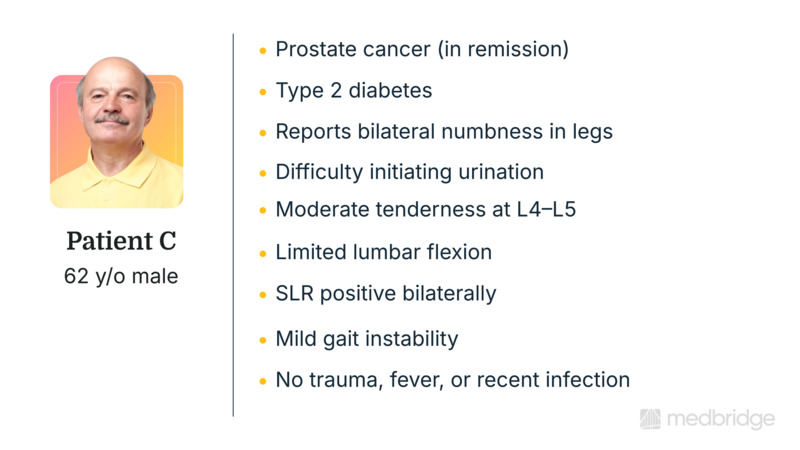Select Moderate tenderness at L4–L5 line
The height and width of the screenshot is (450, 800).
pyautogui.click(x=426, y=210)
